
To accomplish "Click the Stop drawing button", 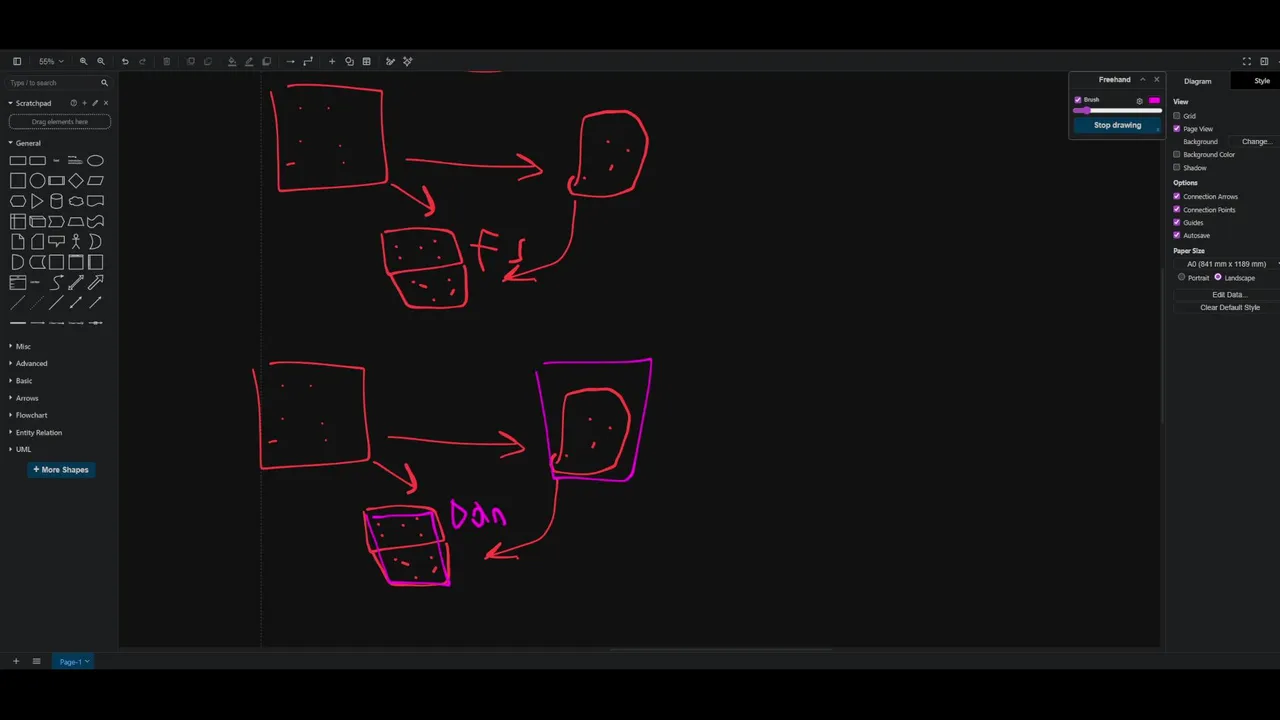I will [x=1117, y=125].
